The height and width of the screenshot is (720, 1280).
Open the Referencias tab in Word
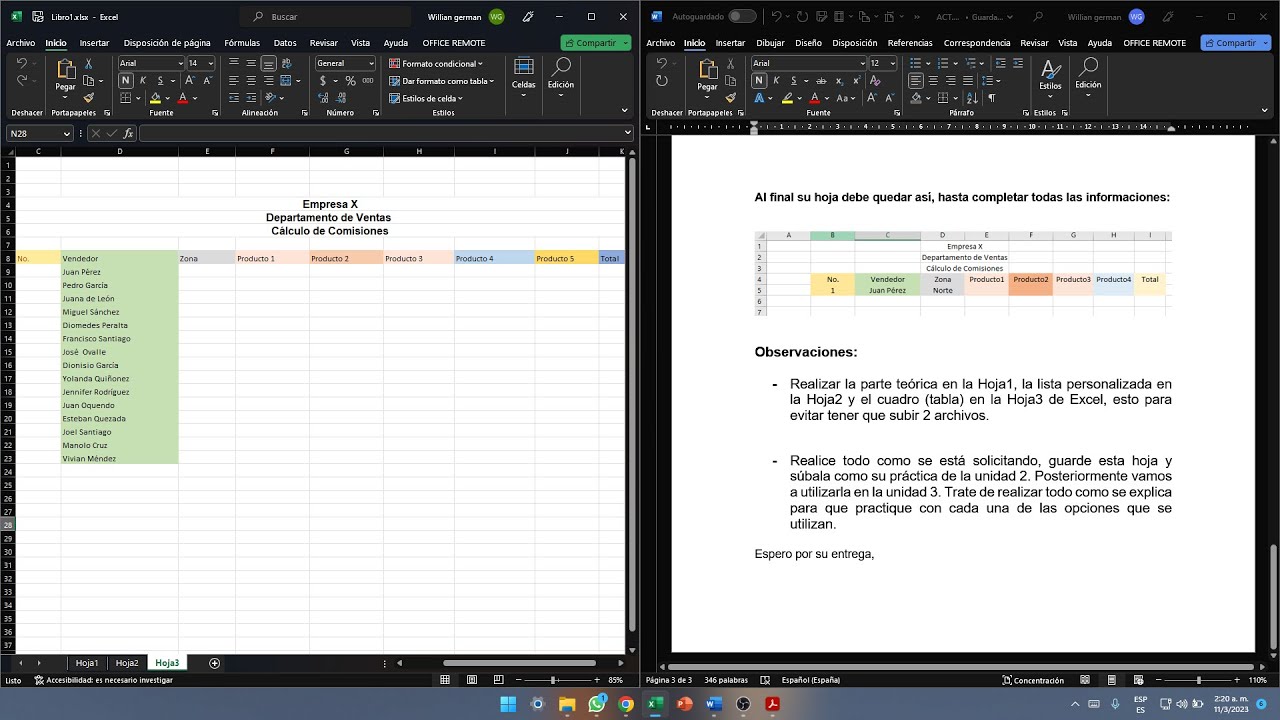pos(910,43)
